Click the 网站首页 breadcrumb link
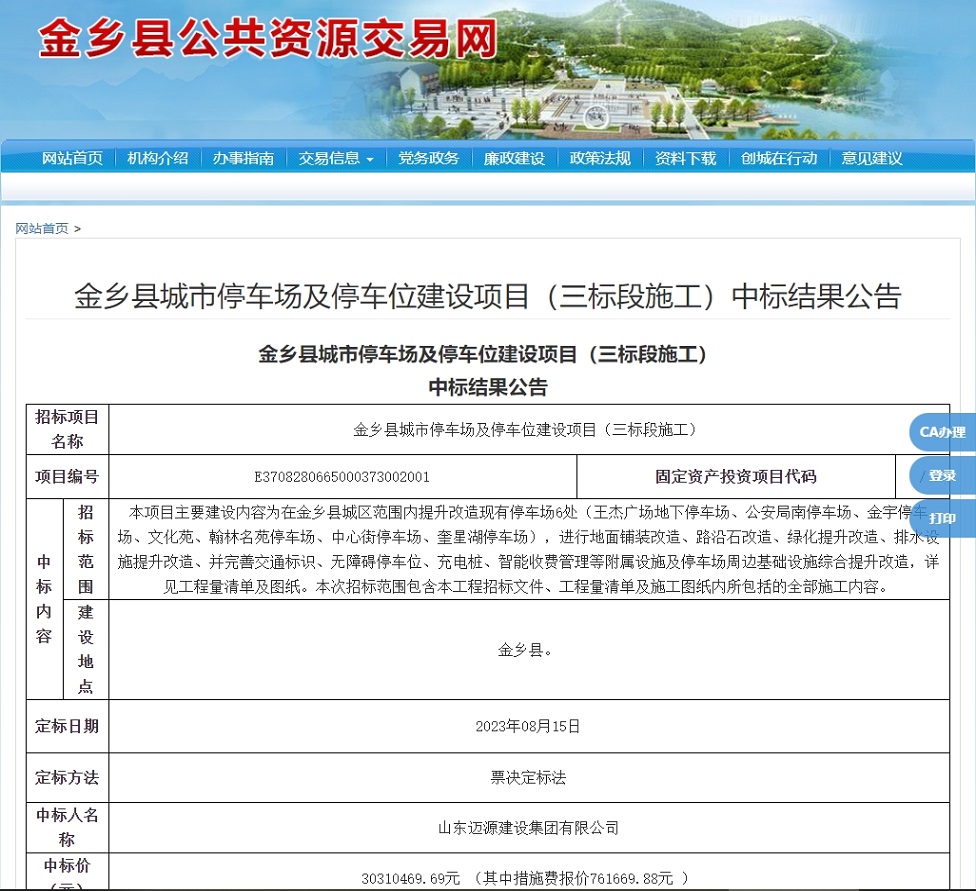This screenshot has height=891, width=976. pyautogui.click(x=42, y=229)
